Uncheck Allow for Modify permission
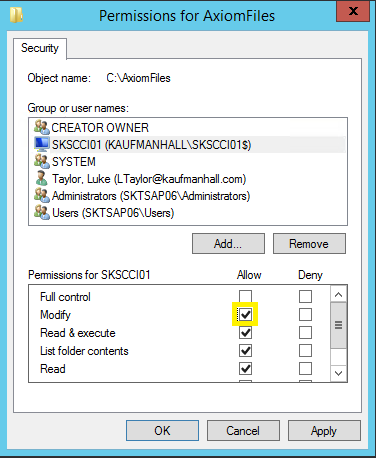 (x=245, y=314)
